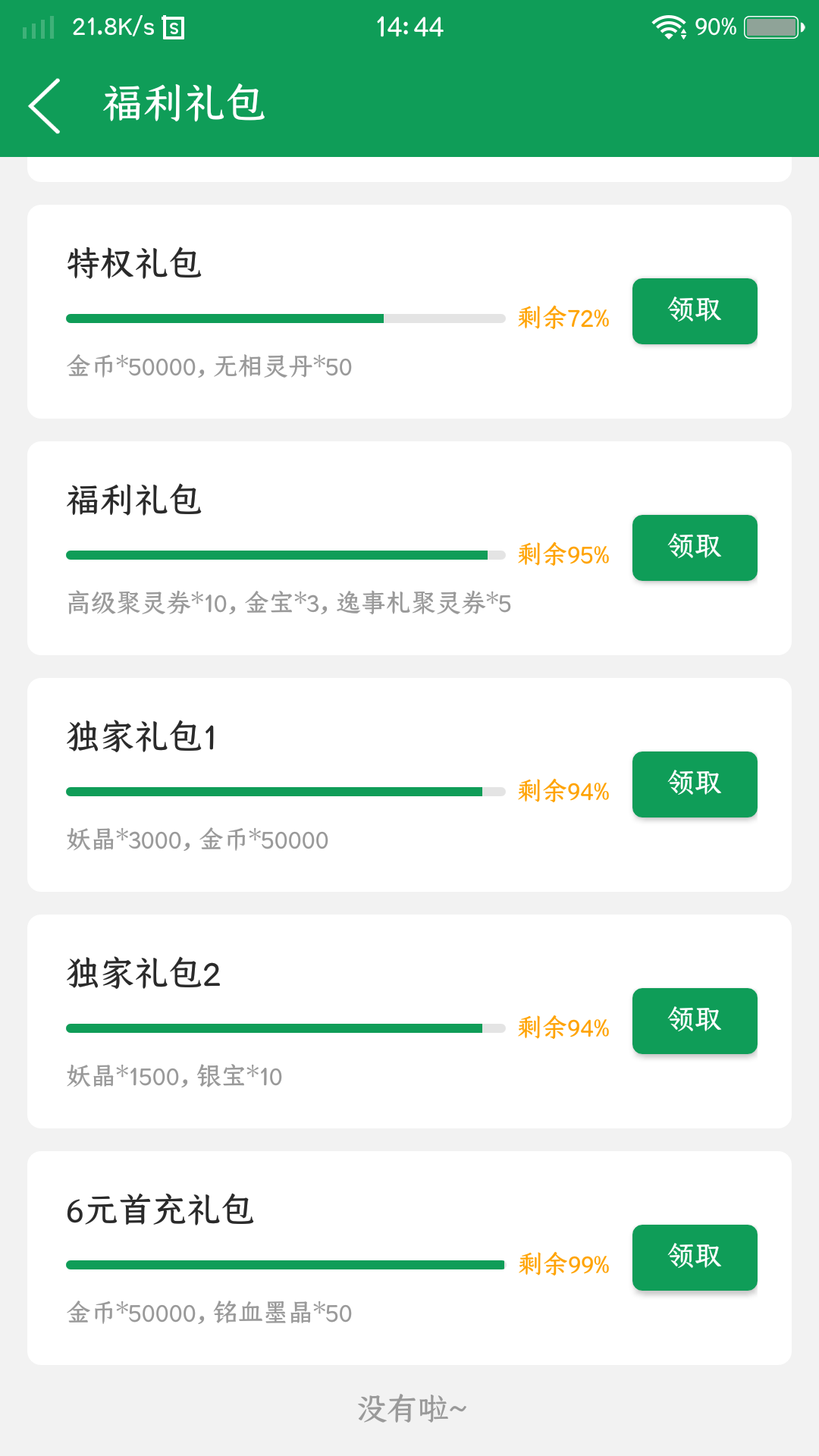This screenshot has width=819, height=1456.
Task: Tap the 高级聚灵券*10 reward description
Action: pos(147,603)
